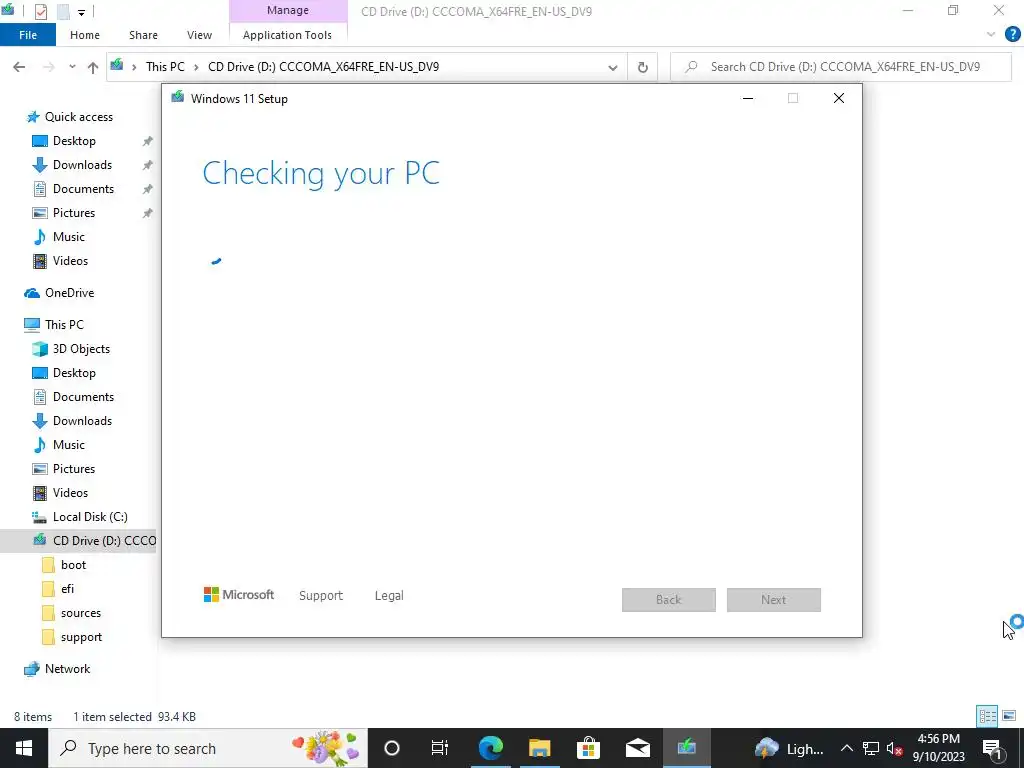Open the efi folder in tree
The image size is (1024, 768).
tap(67, 589)
